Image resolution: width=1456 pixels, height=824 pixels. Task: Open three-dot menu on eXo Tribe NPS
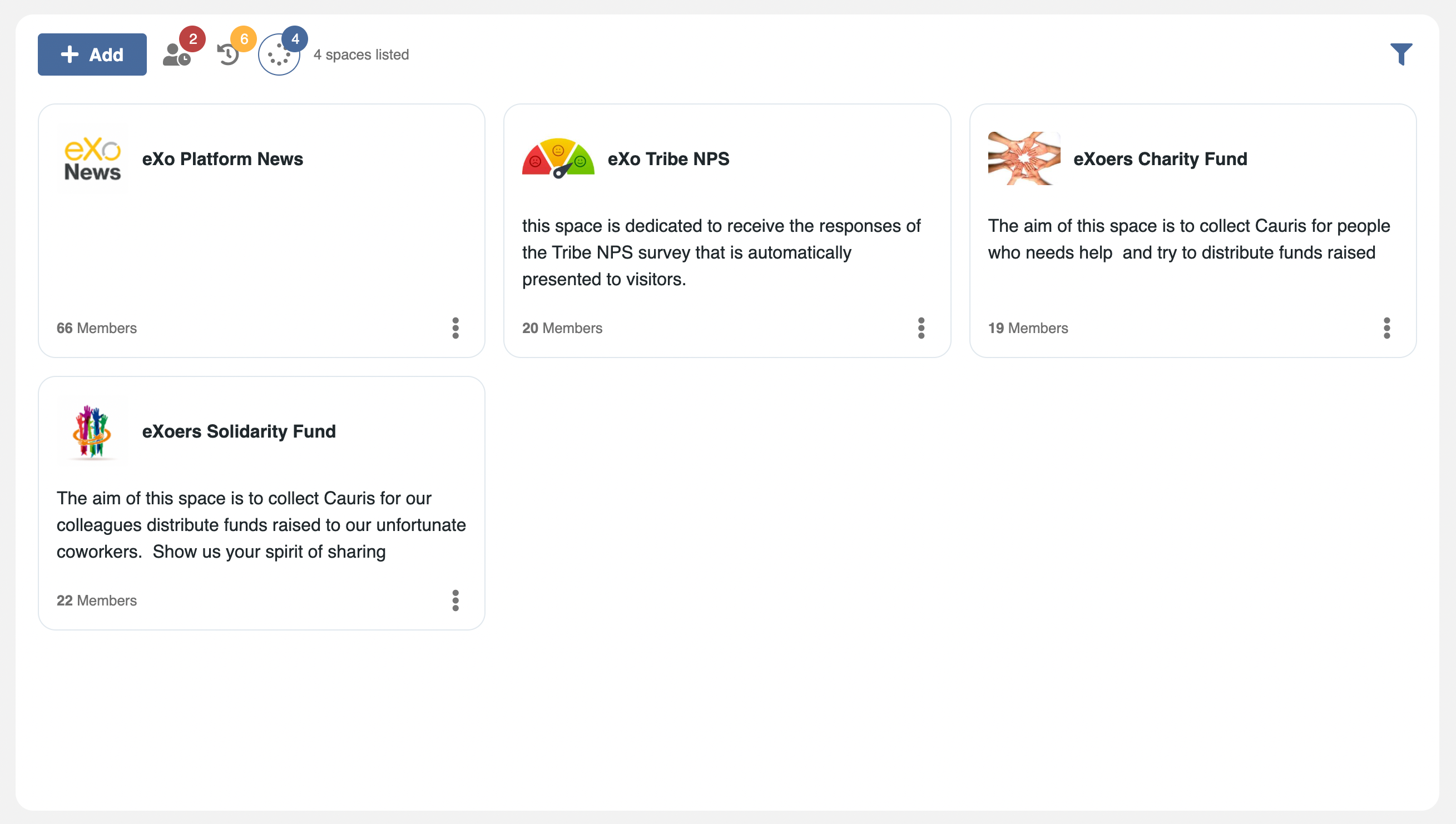[921, 328]
